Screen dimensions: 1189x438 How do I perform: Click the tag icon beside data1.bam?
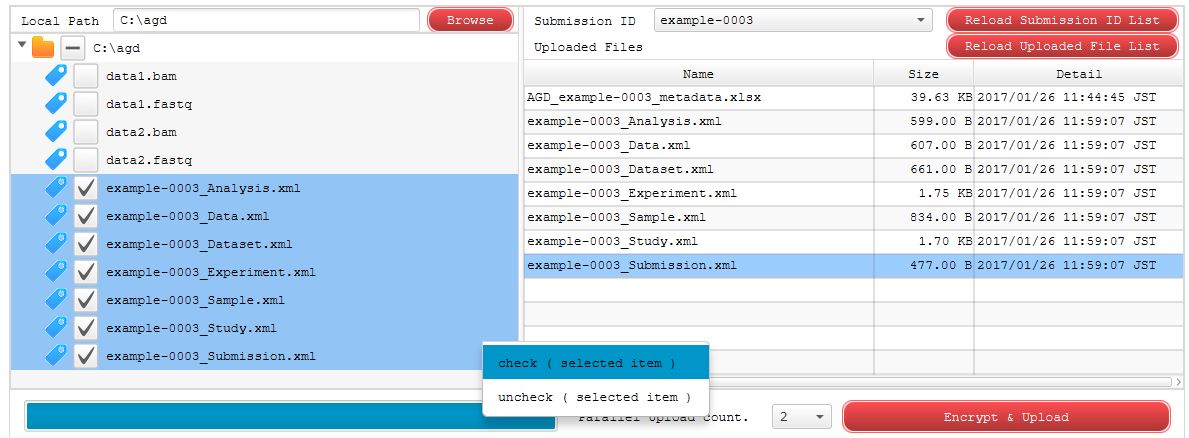(56, 76)
